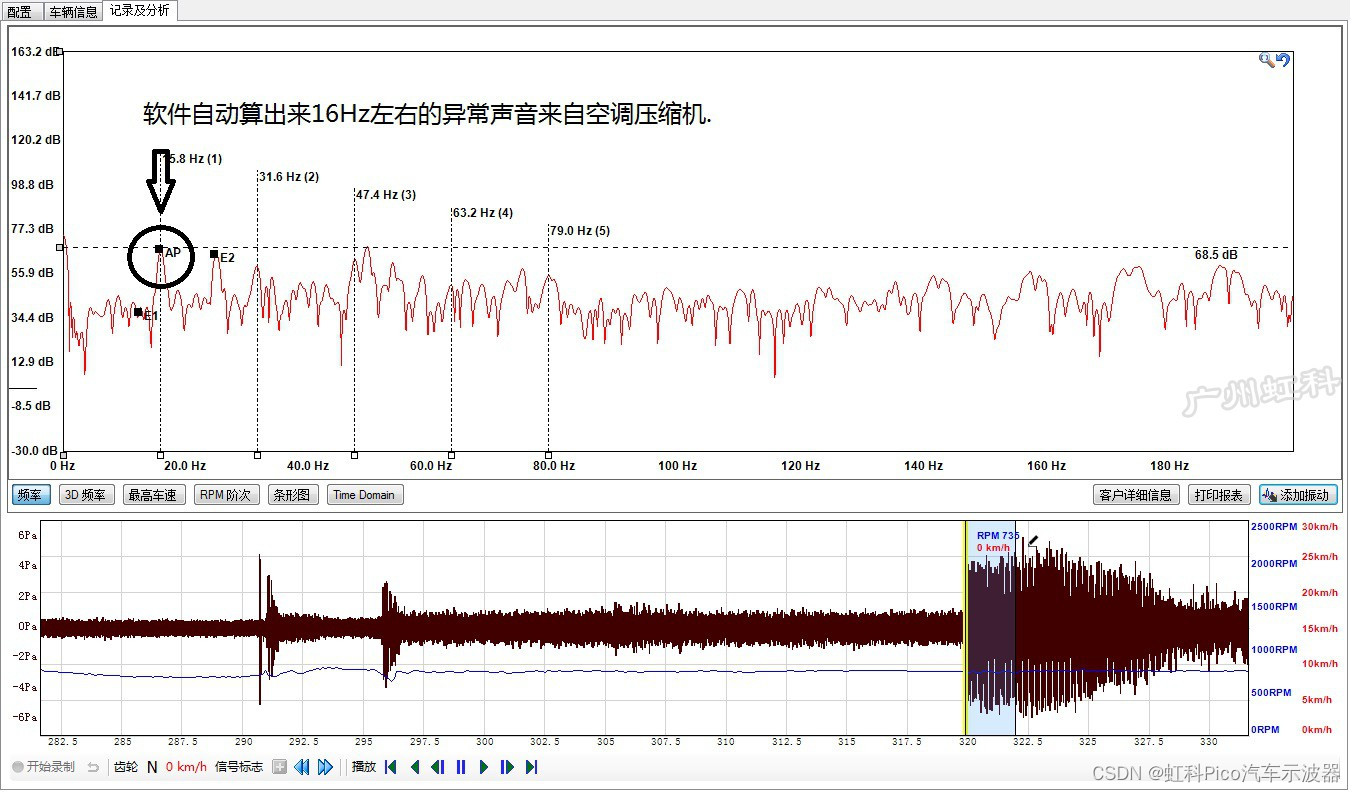
Task: Click the blue selected region in timeline
Action: tap(992, 628)
